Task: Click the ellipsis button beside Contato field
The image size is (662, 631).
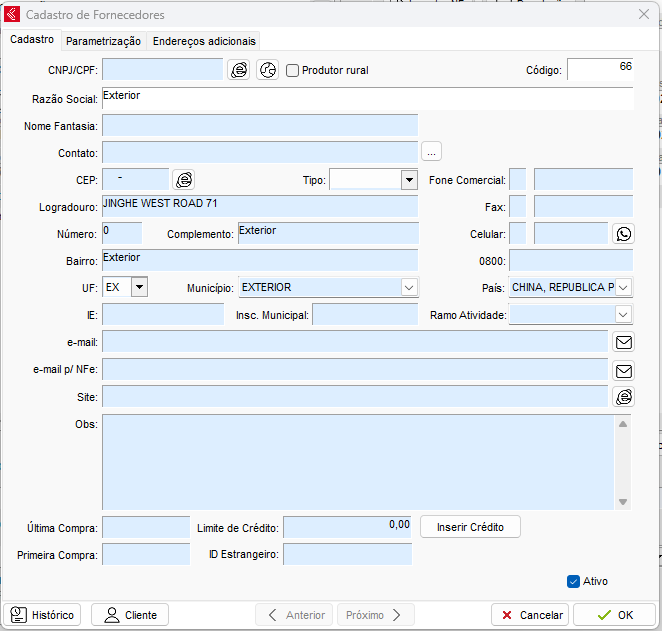Action: coord(431,152)
